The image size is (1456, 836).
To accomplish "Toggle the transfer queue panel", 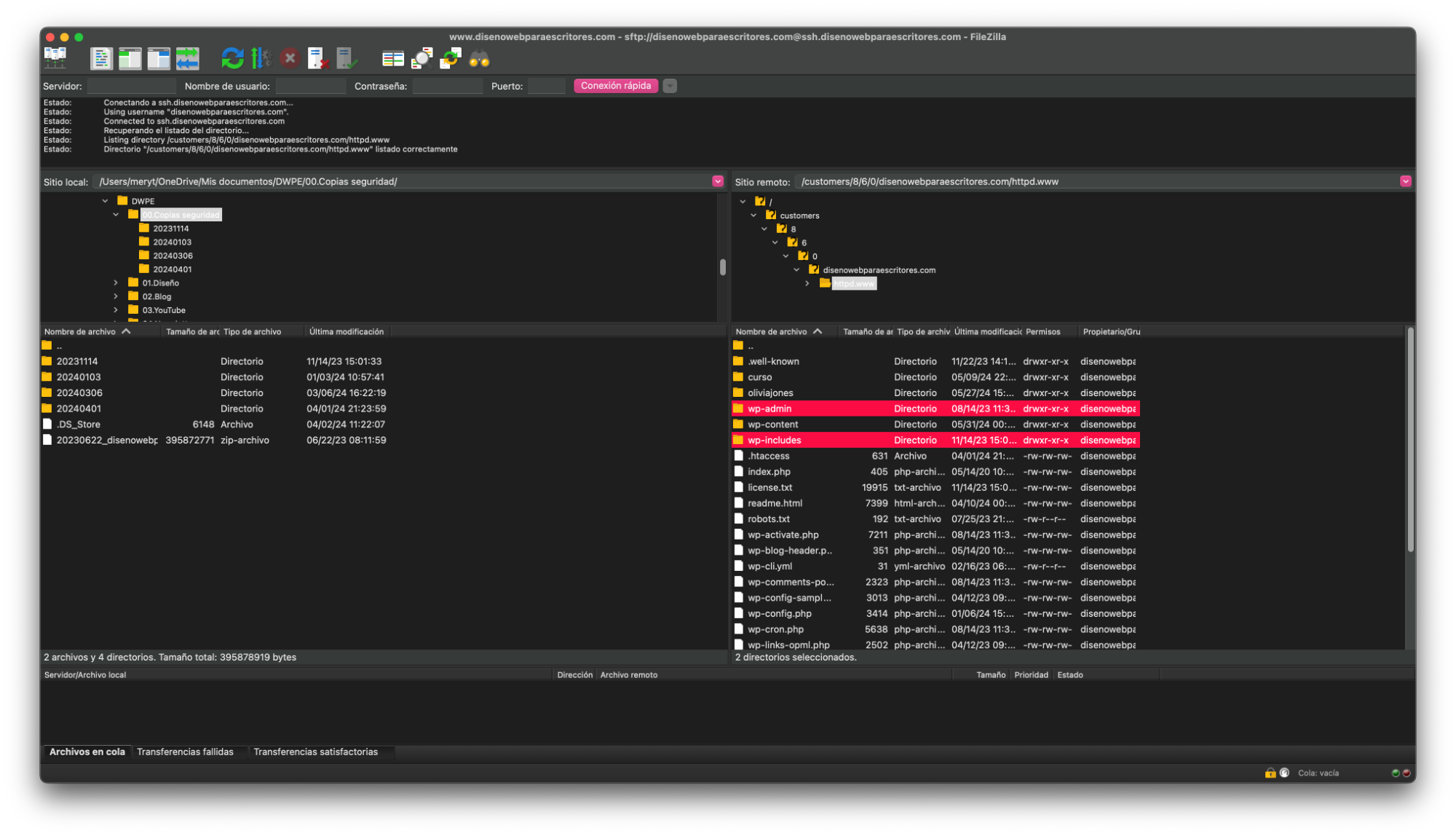I will click(x=188, y=58).
